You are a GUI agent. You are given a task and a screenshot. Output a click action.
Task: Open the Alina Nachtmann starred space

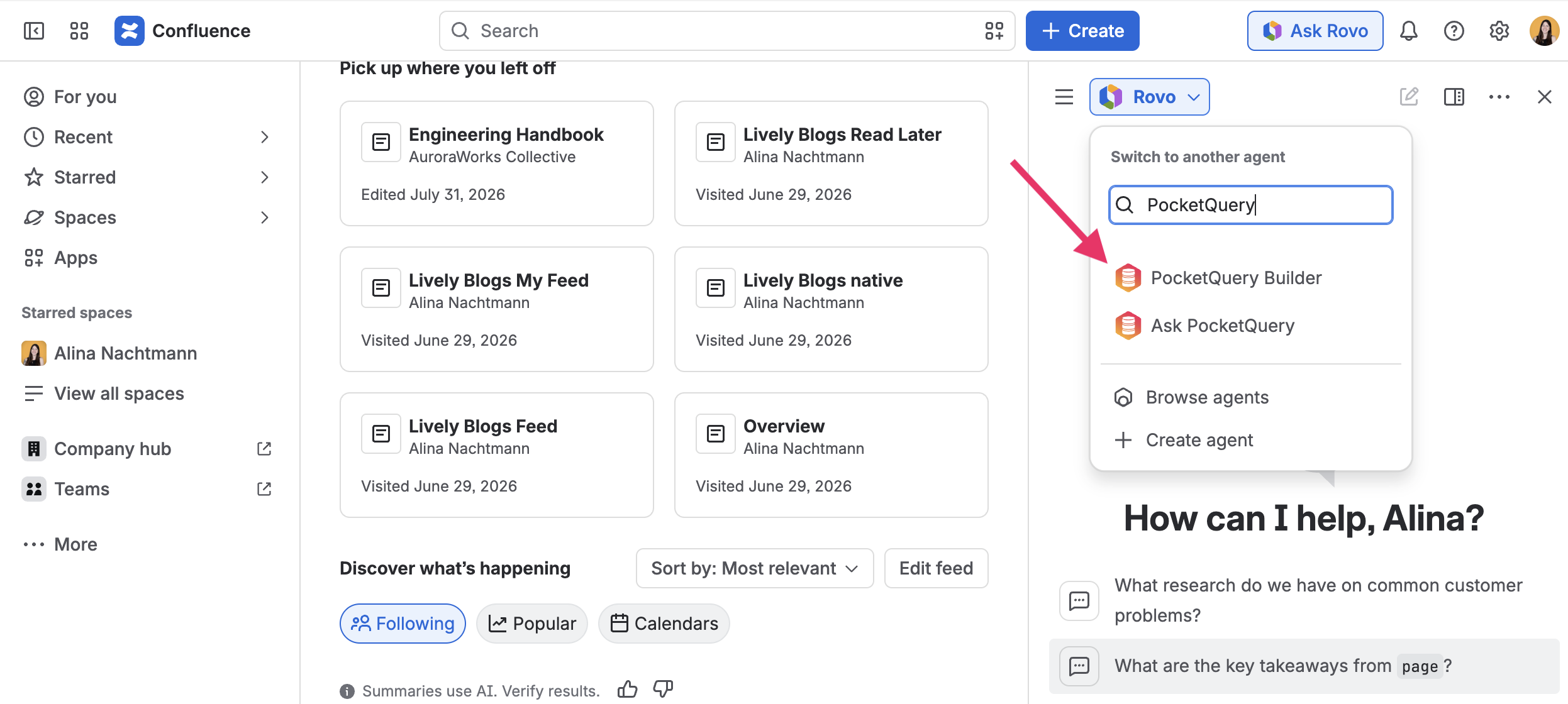pyautogui.click(x=150, y=353)
